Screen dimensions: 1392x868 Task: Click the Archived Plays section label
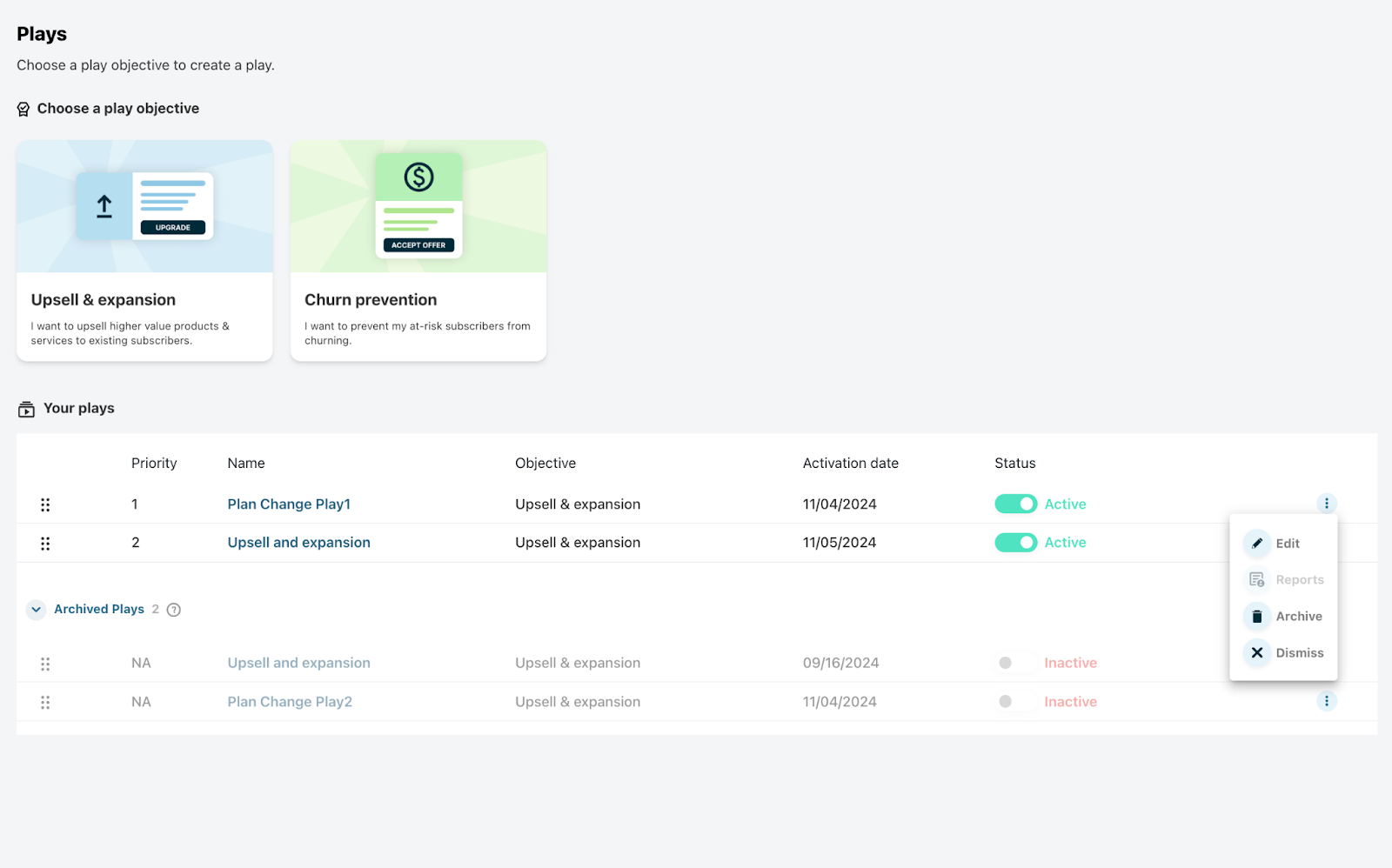pos(99,610)
